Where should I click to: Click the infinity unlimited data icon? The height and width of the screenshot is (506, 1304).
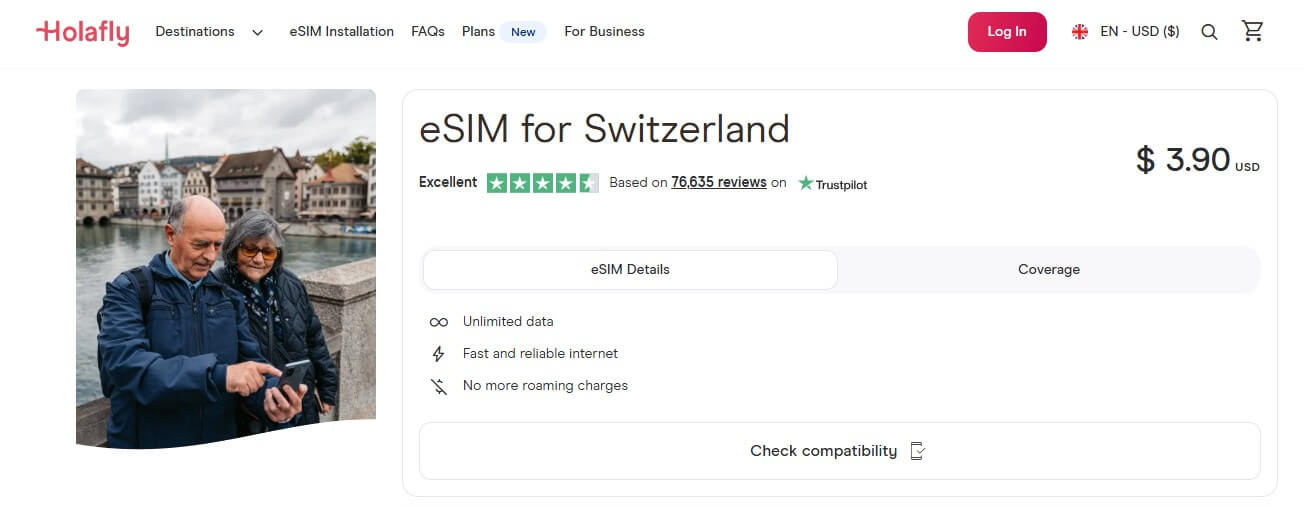click(x=438, y=322)
